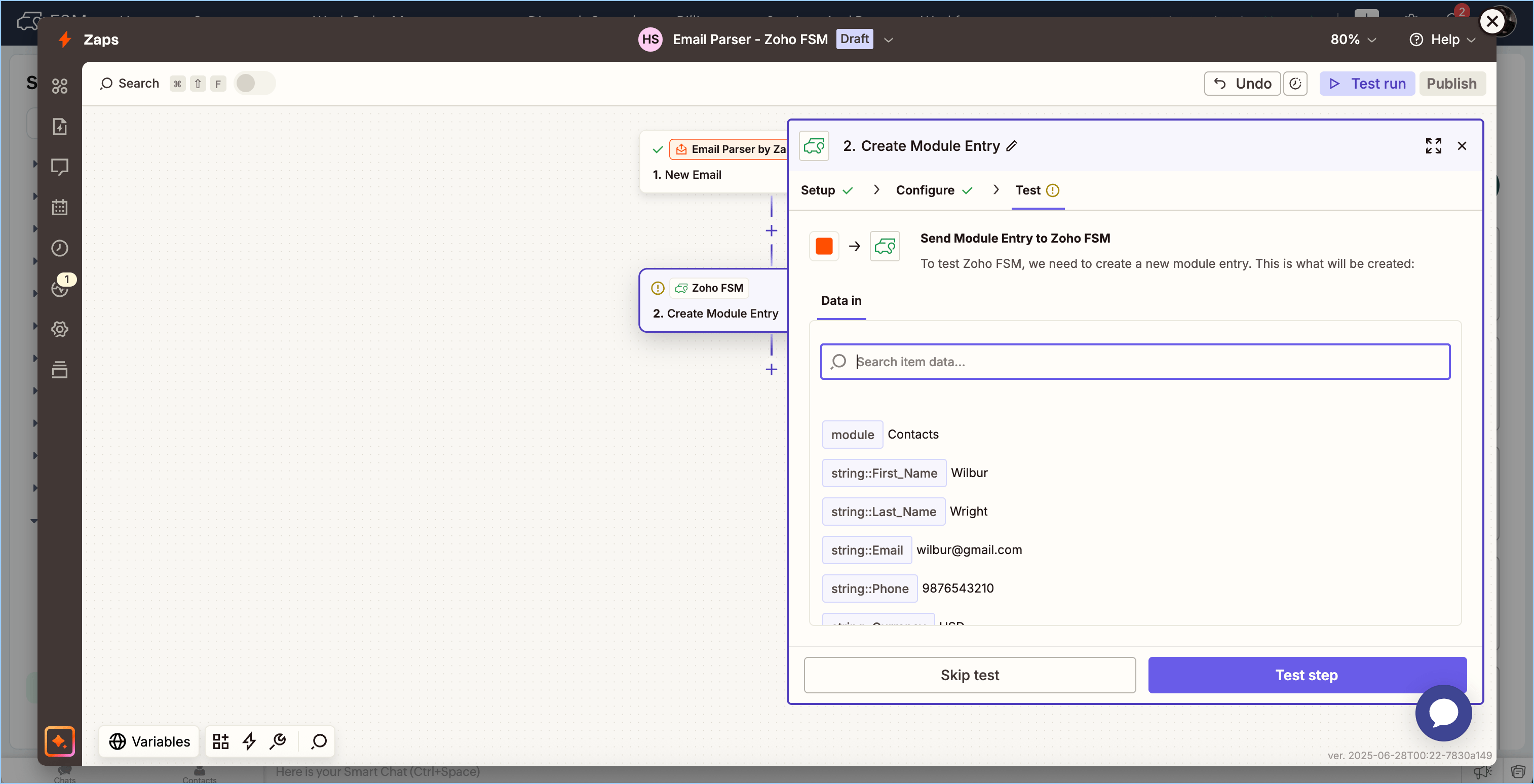The image size is (1534, 784).
Task: Click the expand panel fullscreen icon
Action: coord(1433,146)
